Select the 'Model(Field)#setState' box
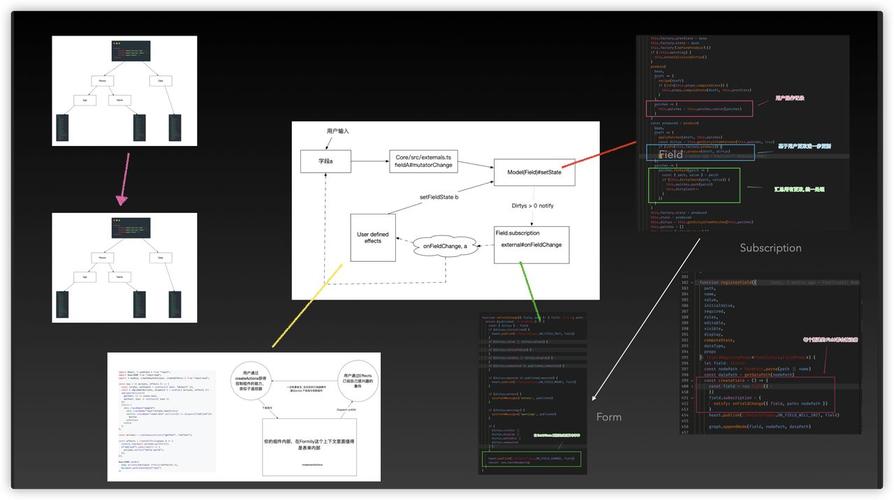 click(x=534, y=172)
